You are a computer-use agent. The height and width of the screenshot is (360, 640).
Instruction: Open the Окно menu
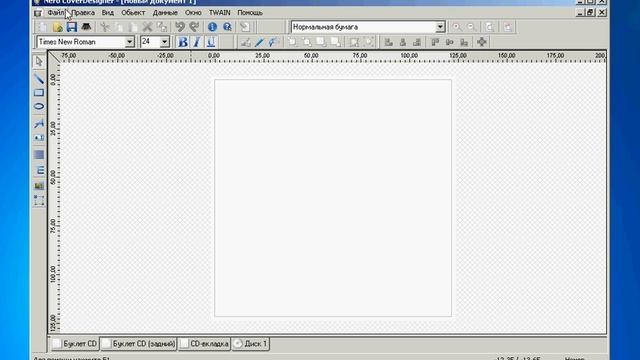[193, 13]
